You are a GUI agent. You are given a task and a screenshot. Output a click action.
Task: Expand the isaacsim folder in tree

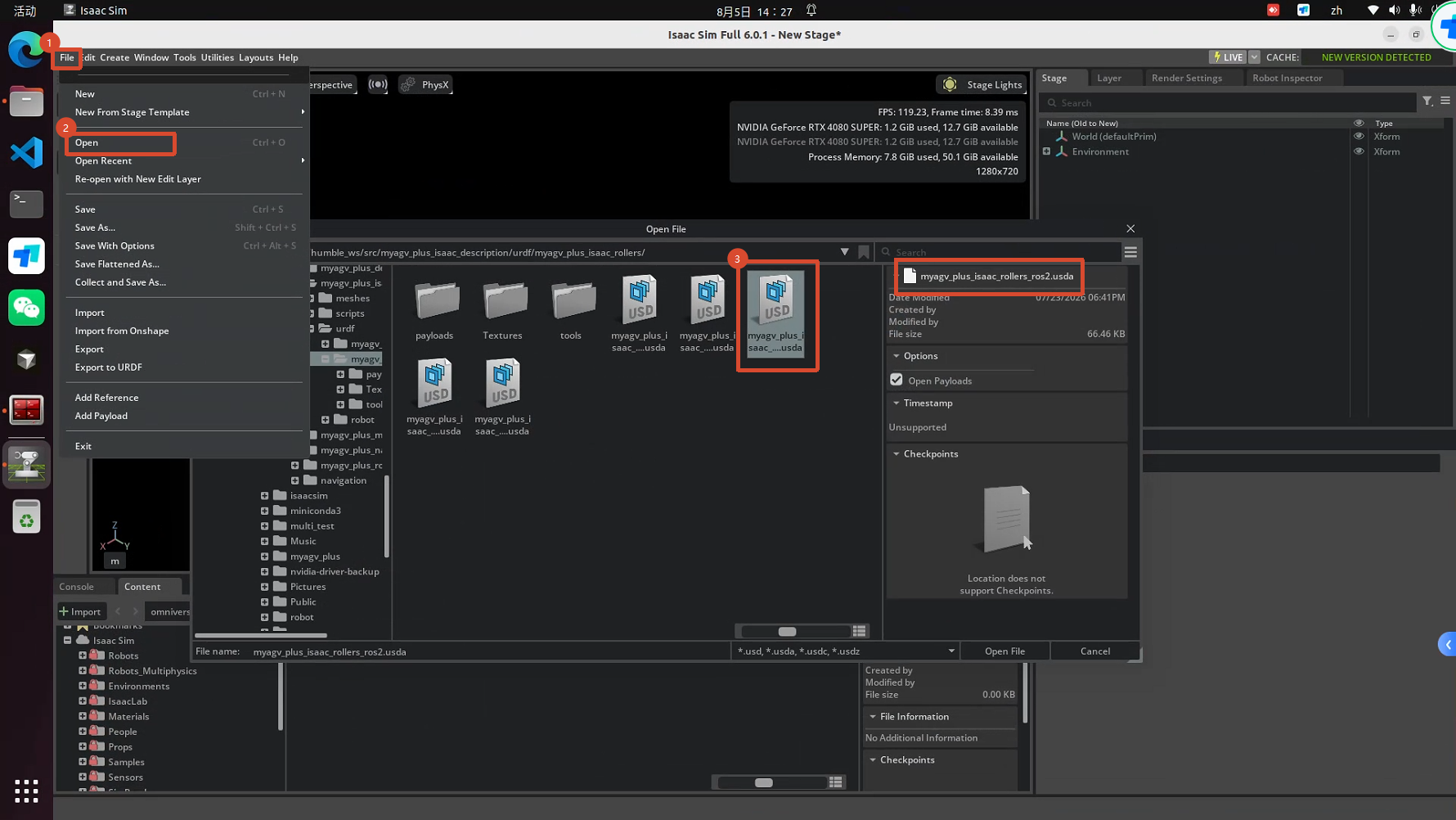tap(264, 496)
